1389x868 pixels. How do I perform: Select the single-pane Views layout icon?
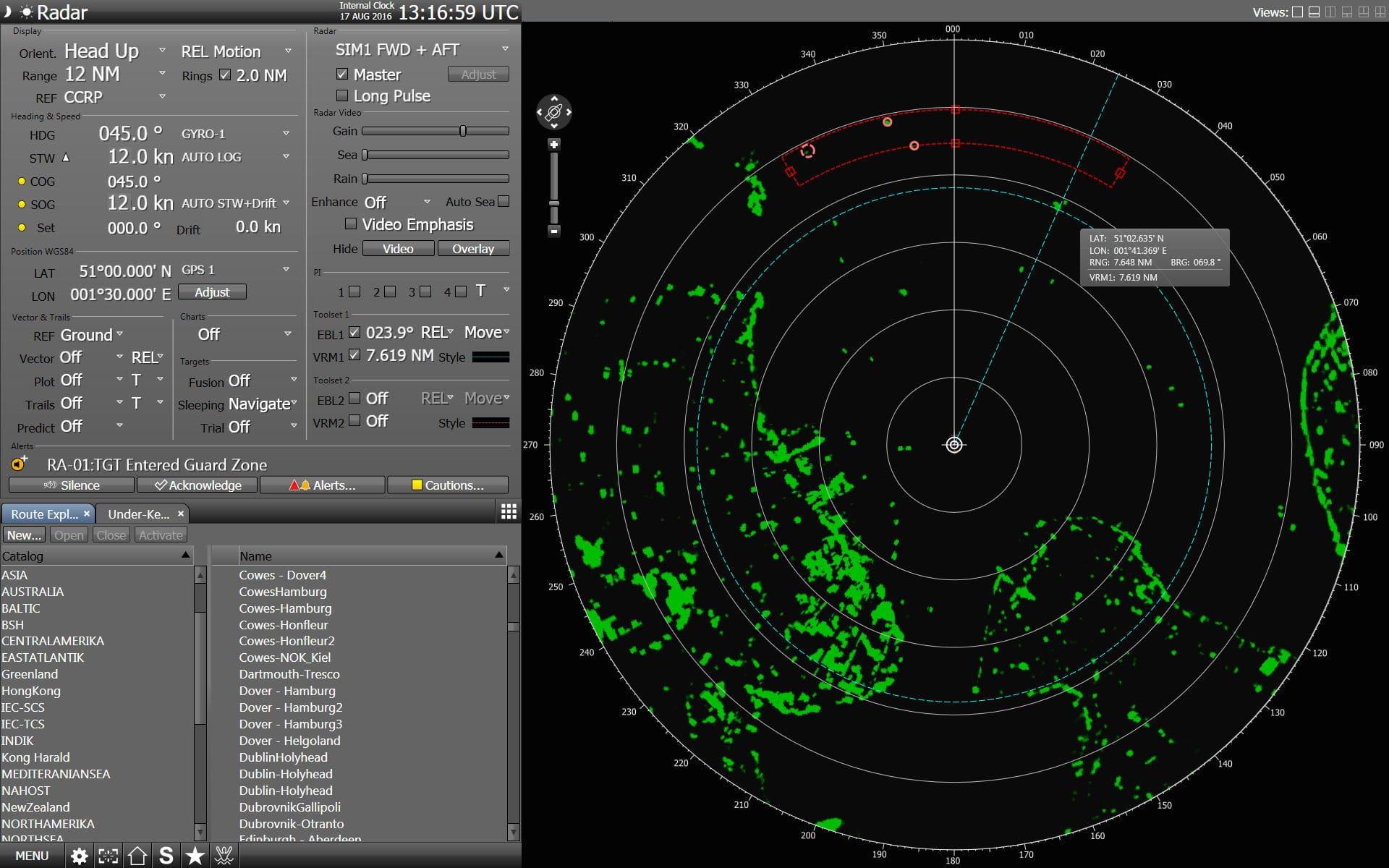click(x=1297, y=12)
